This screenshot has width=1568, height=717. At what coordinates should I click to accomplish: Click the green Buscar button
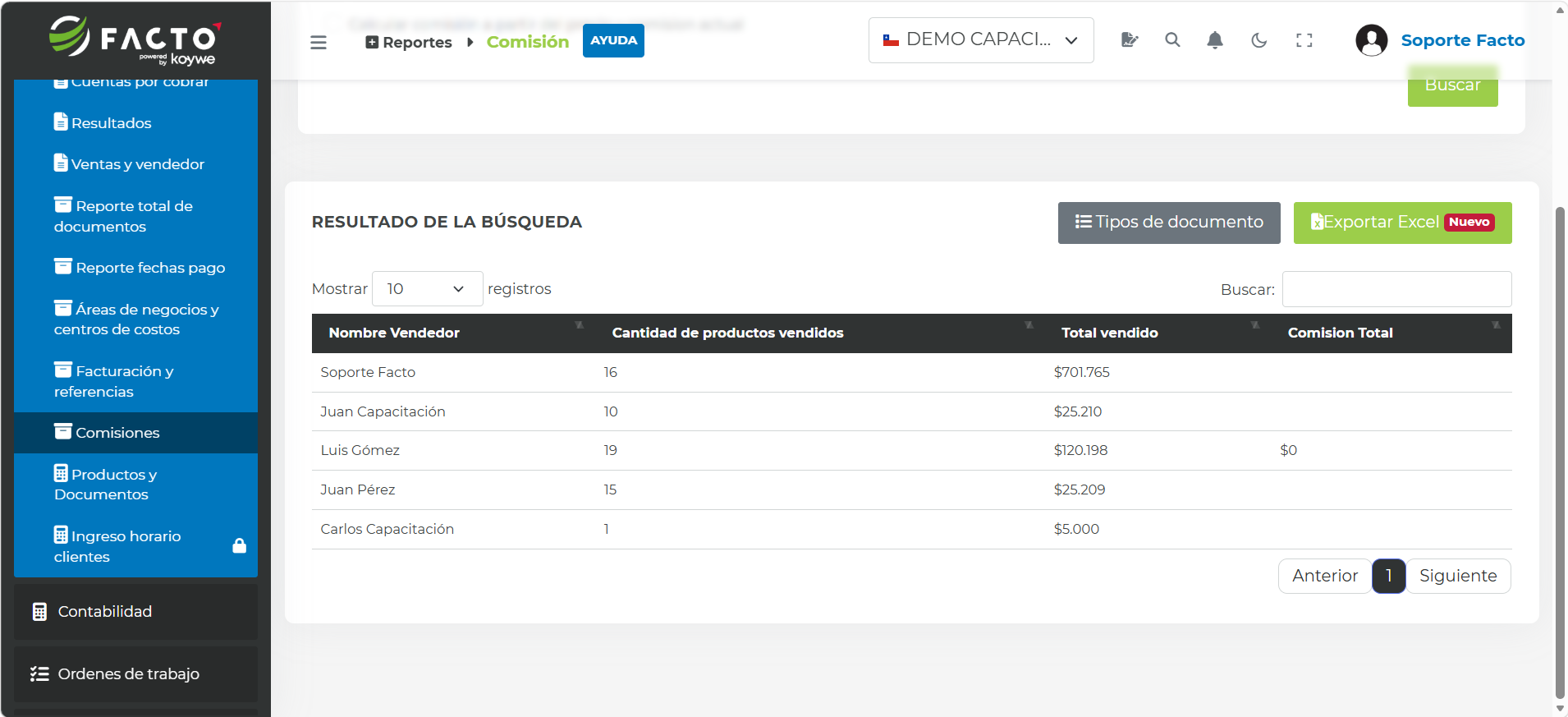click(1452, 85)
